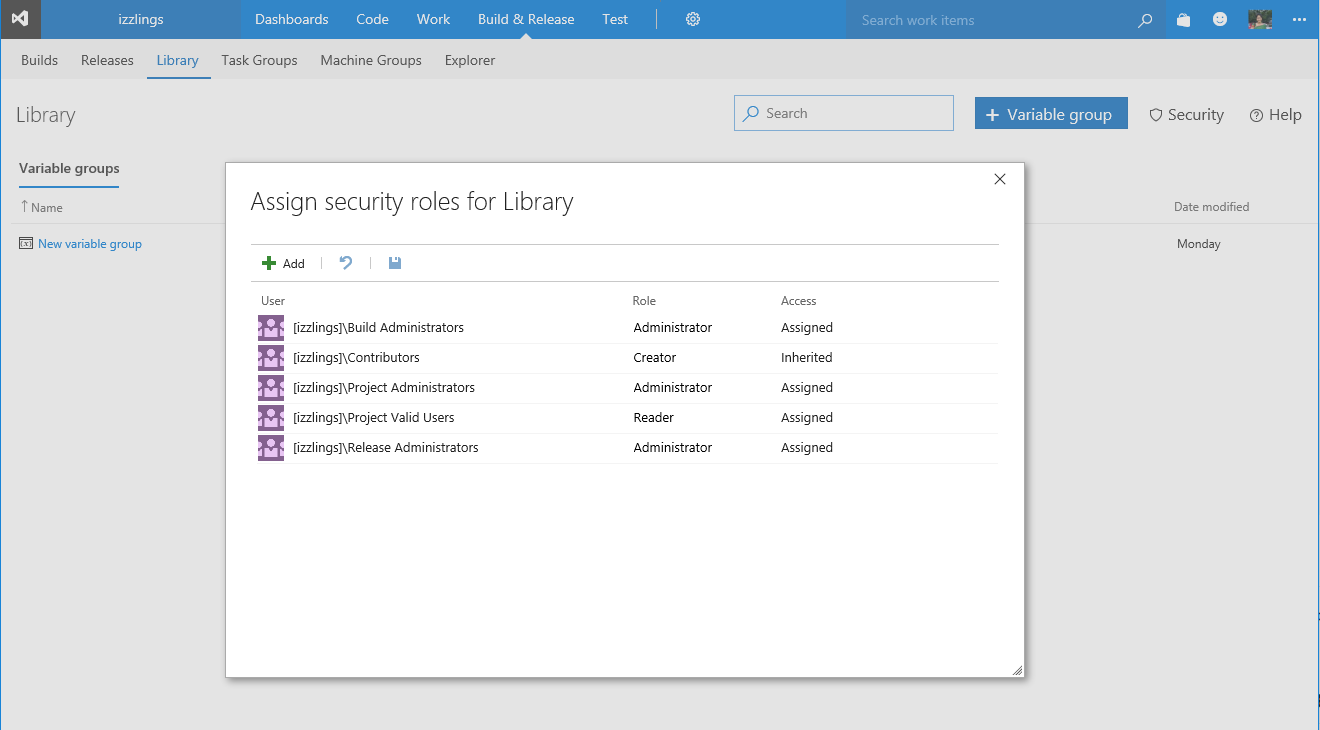This screenshot has width=1320, height=730.
Task: Open the Role dropdown for Contributors
Action: coord(655,358)
